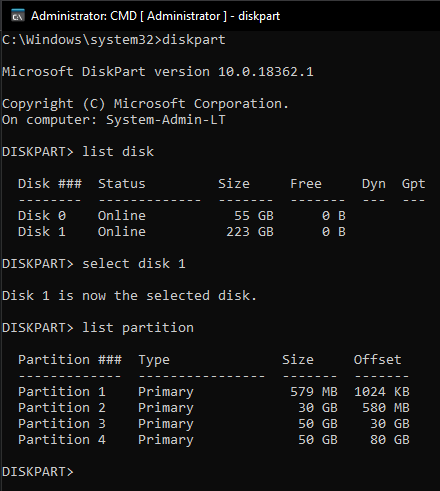Click the 55 GB size value
440x491 pixels.
click(254, 216)
